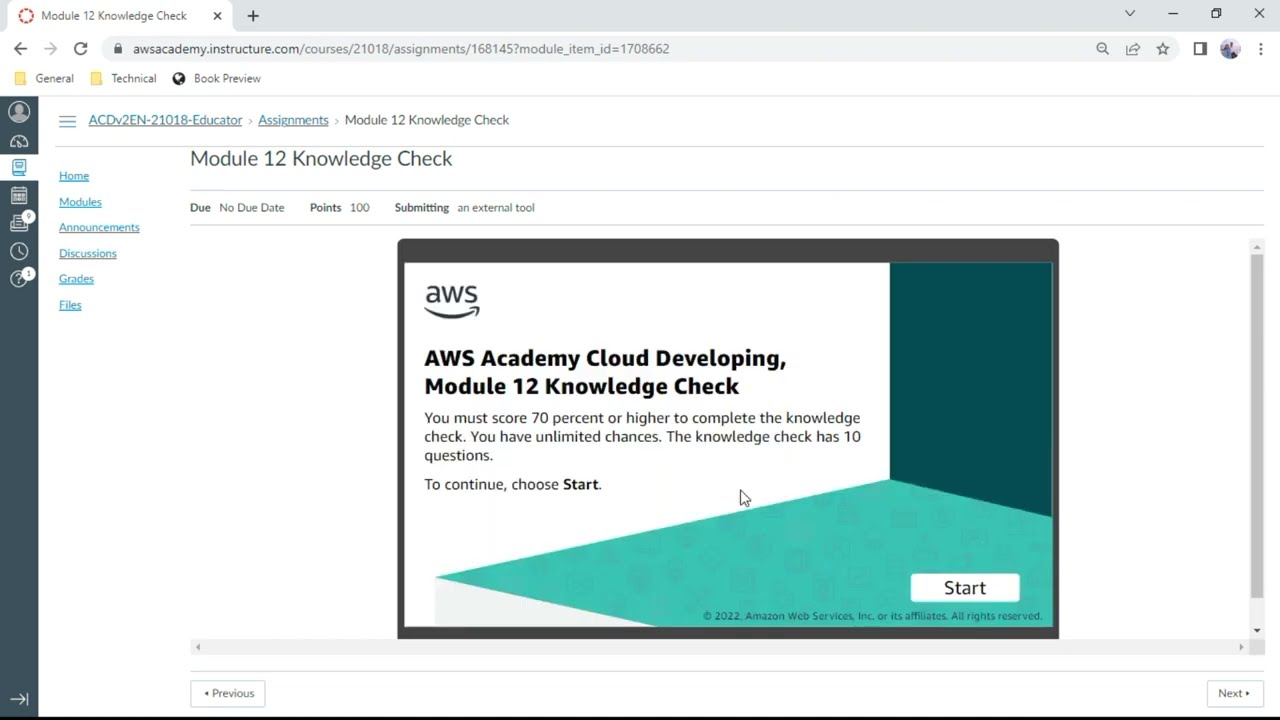Click the AWS logo in quiz frame
The width and height of the screenshot is (1280, 720).
452,301
